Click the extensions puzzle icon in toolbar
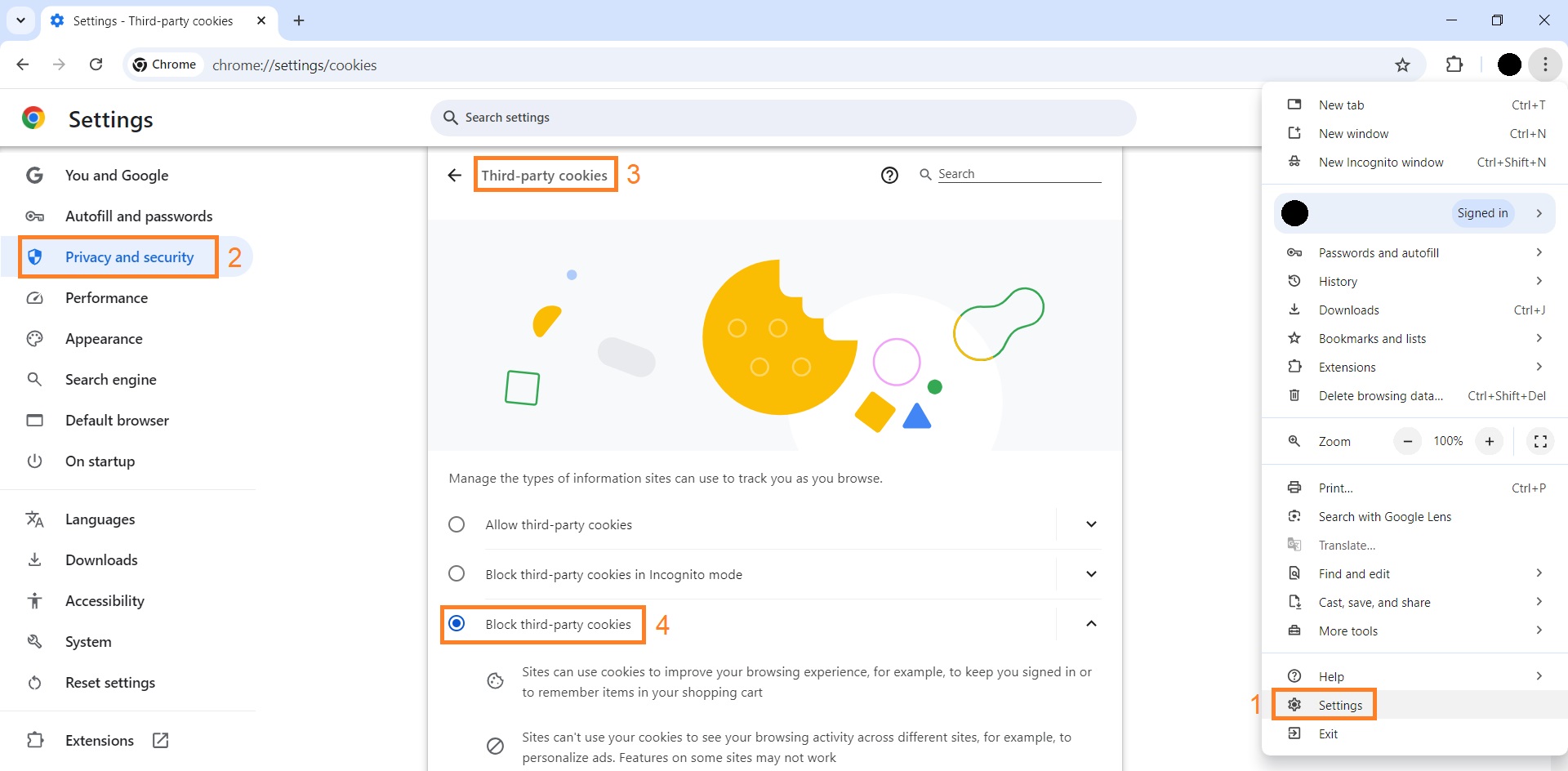Image resolution: width=1568 pixels, height=771 pixels. 1456,65
